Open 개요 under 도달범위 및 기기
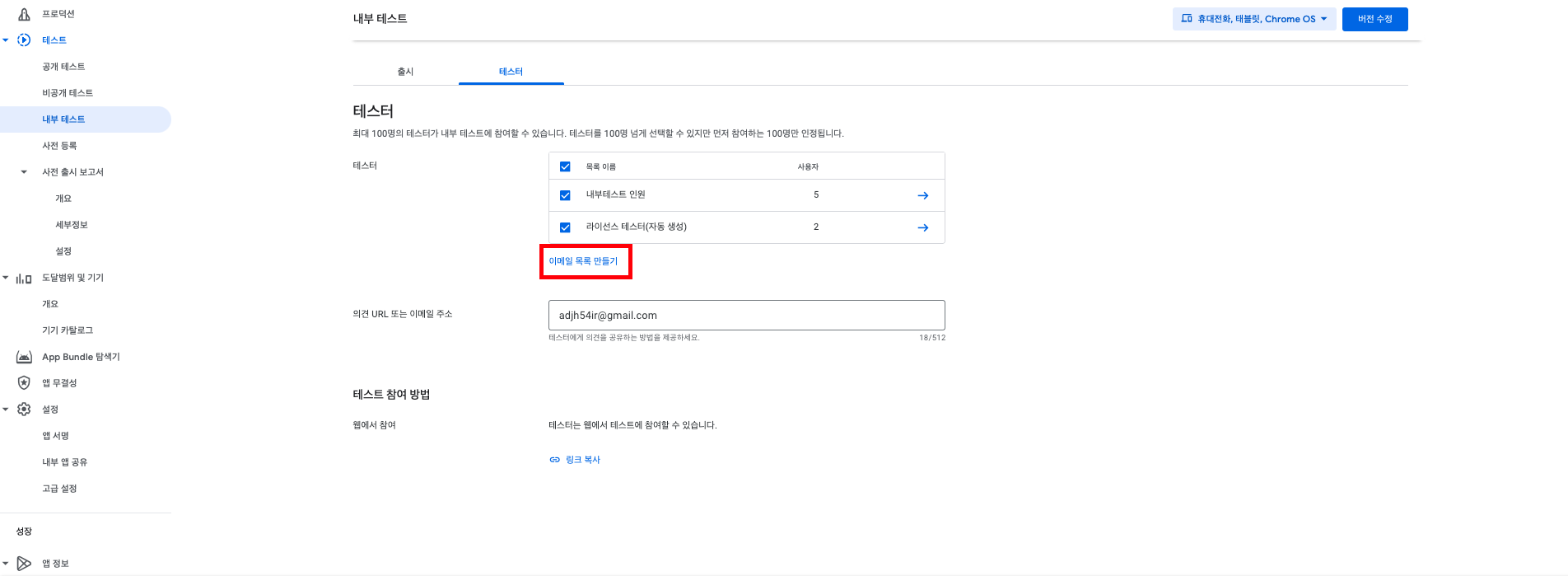Viewport: 1568px width, 576px height. (50, 304)
